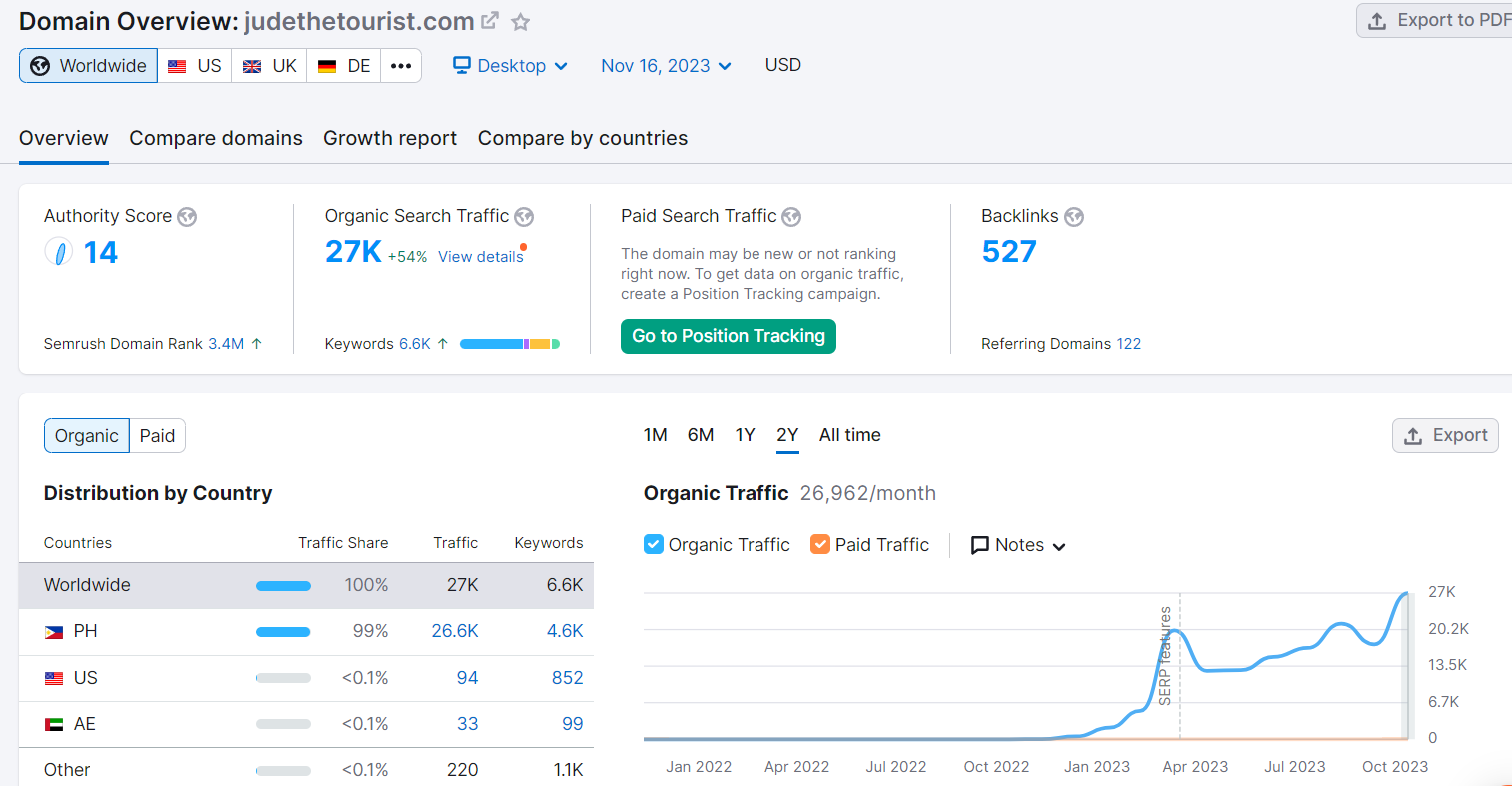Uncheck the Paid Traffic checkbox
The image size is (1512, 786).
(820, 544)
